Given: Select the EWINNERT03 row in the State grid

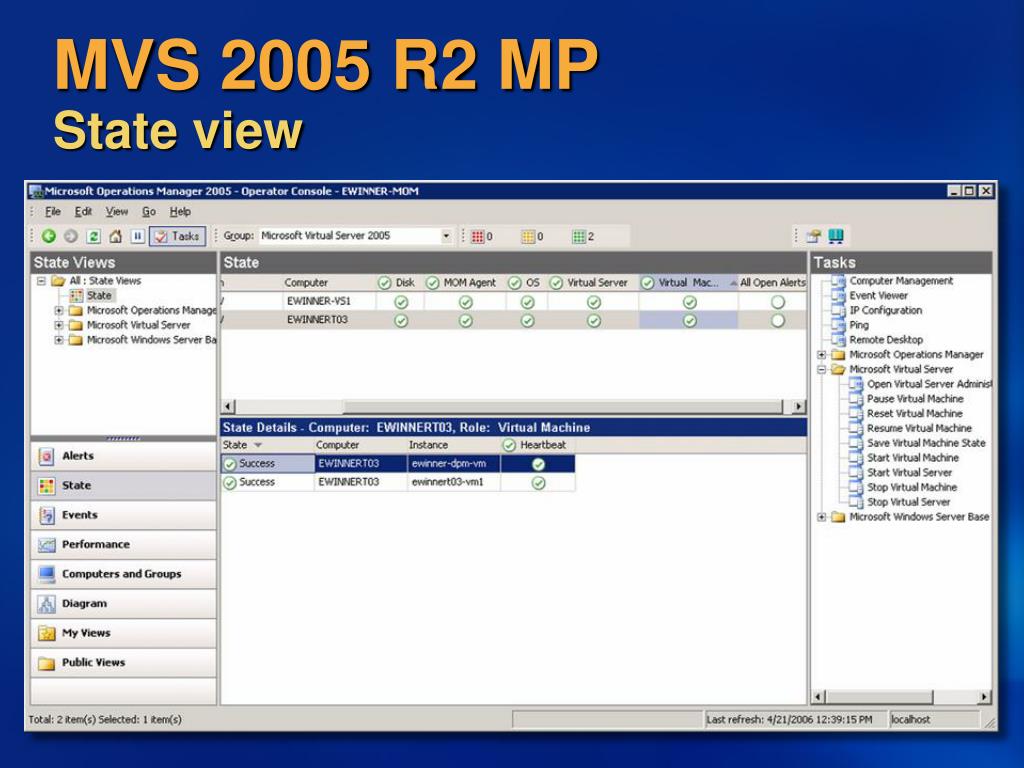Looking at the screenshot, I should tap(513, 320).
